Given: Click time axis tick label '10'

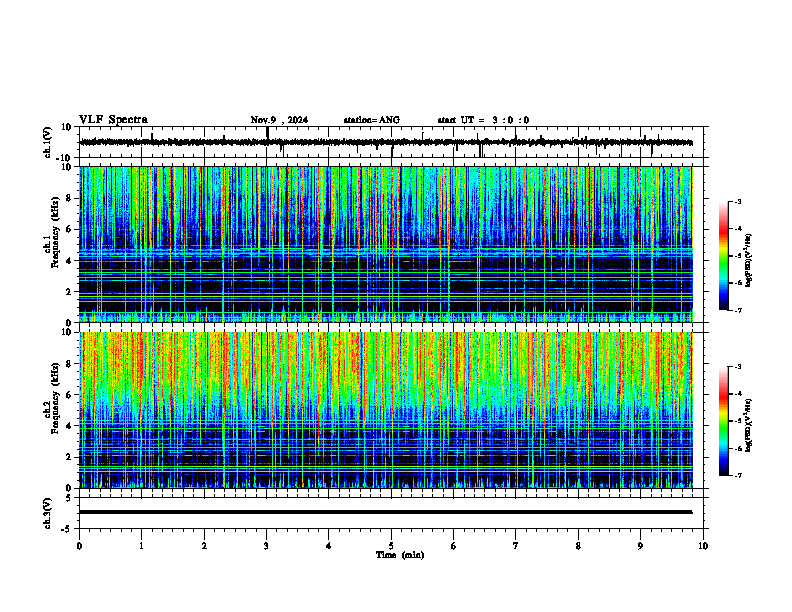Looking at the screenshot, I should 703,546.
